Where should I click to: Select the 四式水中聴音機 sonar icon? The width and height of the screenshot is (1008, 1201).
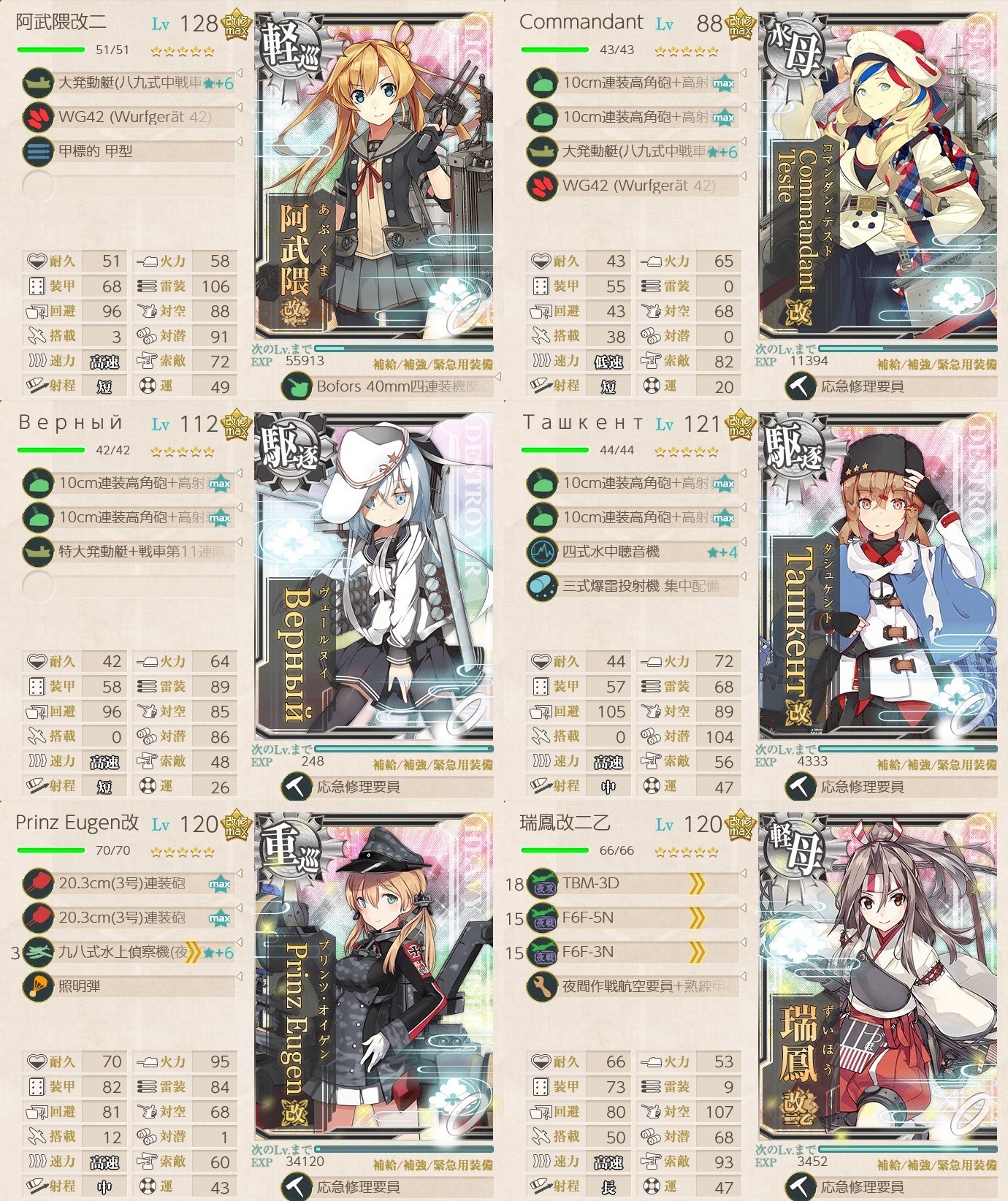tap(542, 552)
